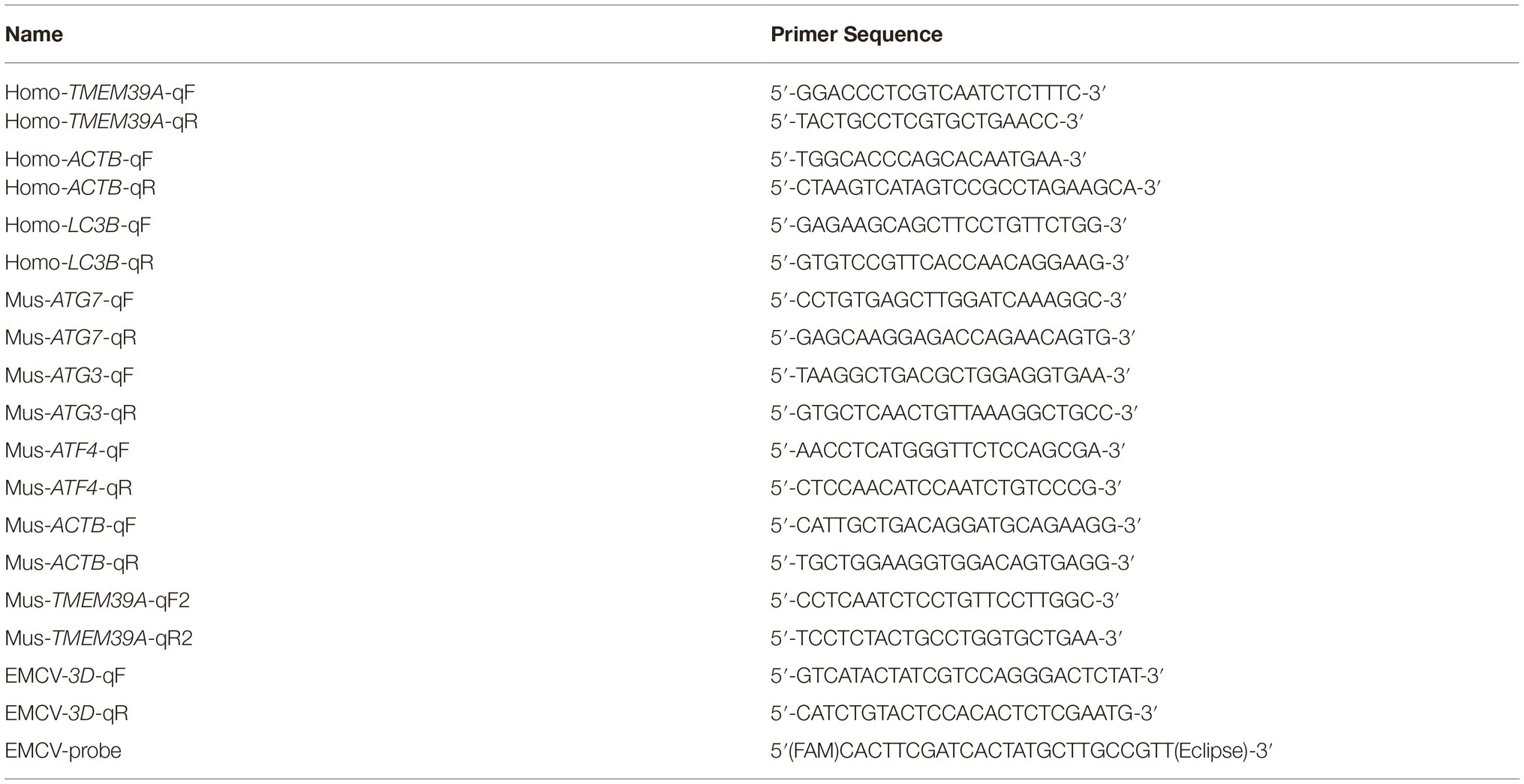This screenshot has height=784, width=1524.
Task: Click the EMCV-probe FAM sequence
Action: click(x=1021, y=750)
